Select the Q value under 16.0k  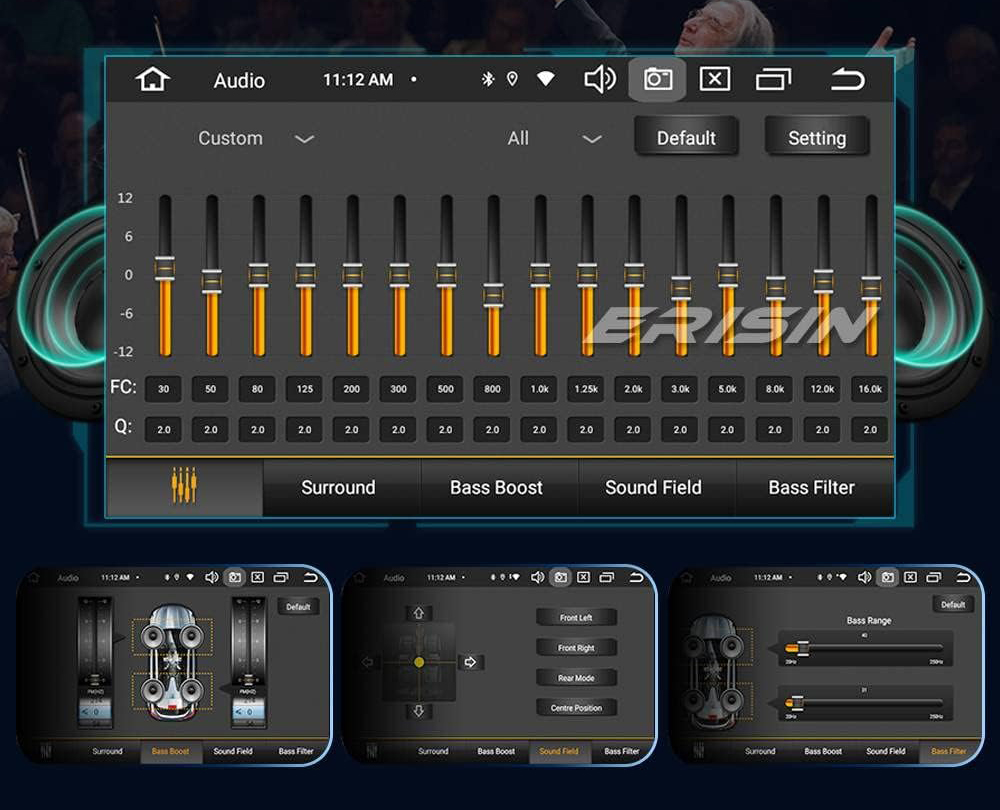(869, 430)
